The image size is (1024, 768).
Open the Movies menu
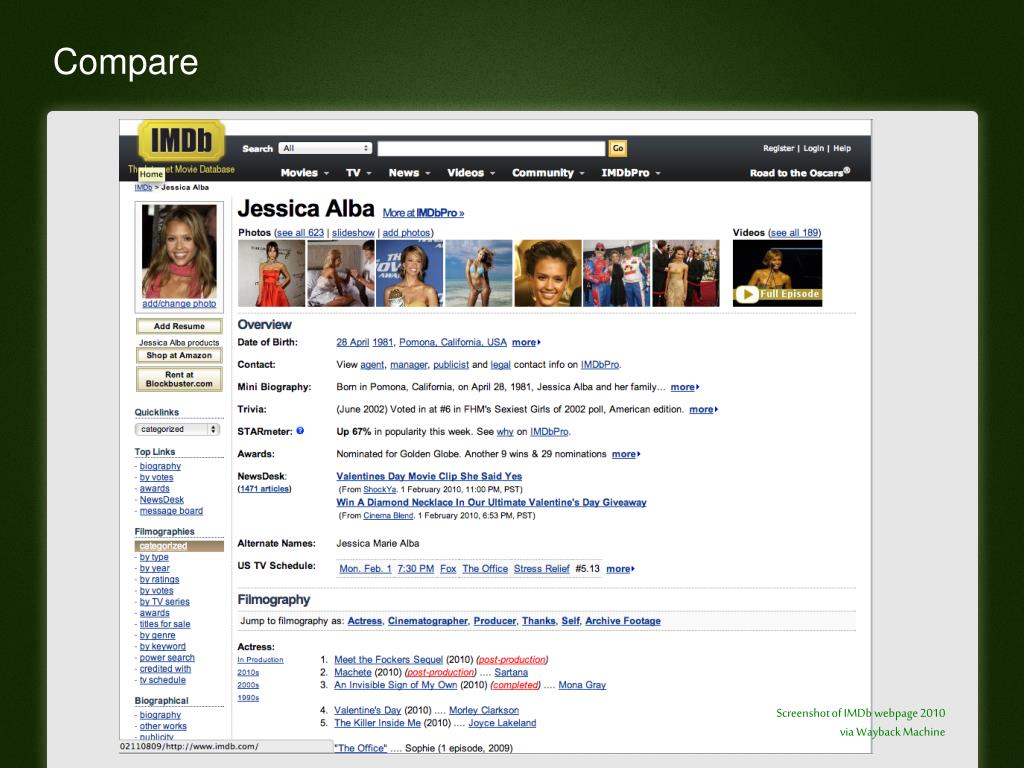pos(304,173)
